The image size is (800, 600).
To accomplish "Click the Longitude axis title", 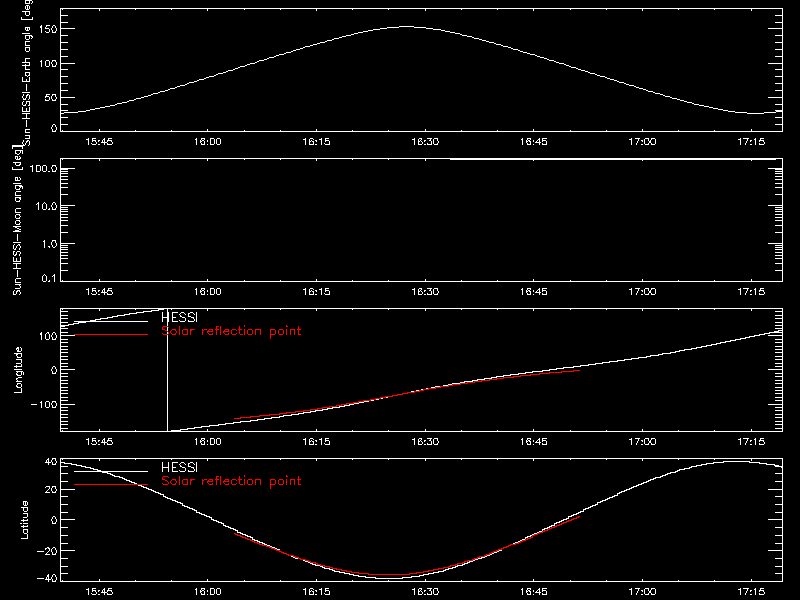I will 18,370.
